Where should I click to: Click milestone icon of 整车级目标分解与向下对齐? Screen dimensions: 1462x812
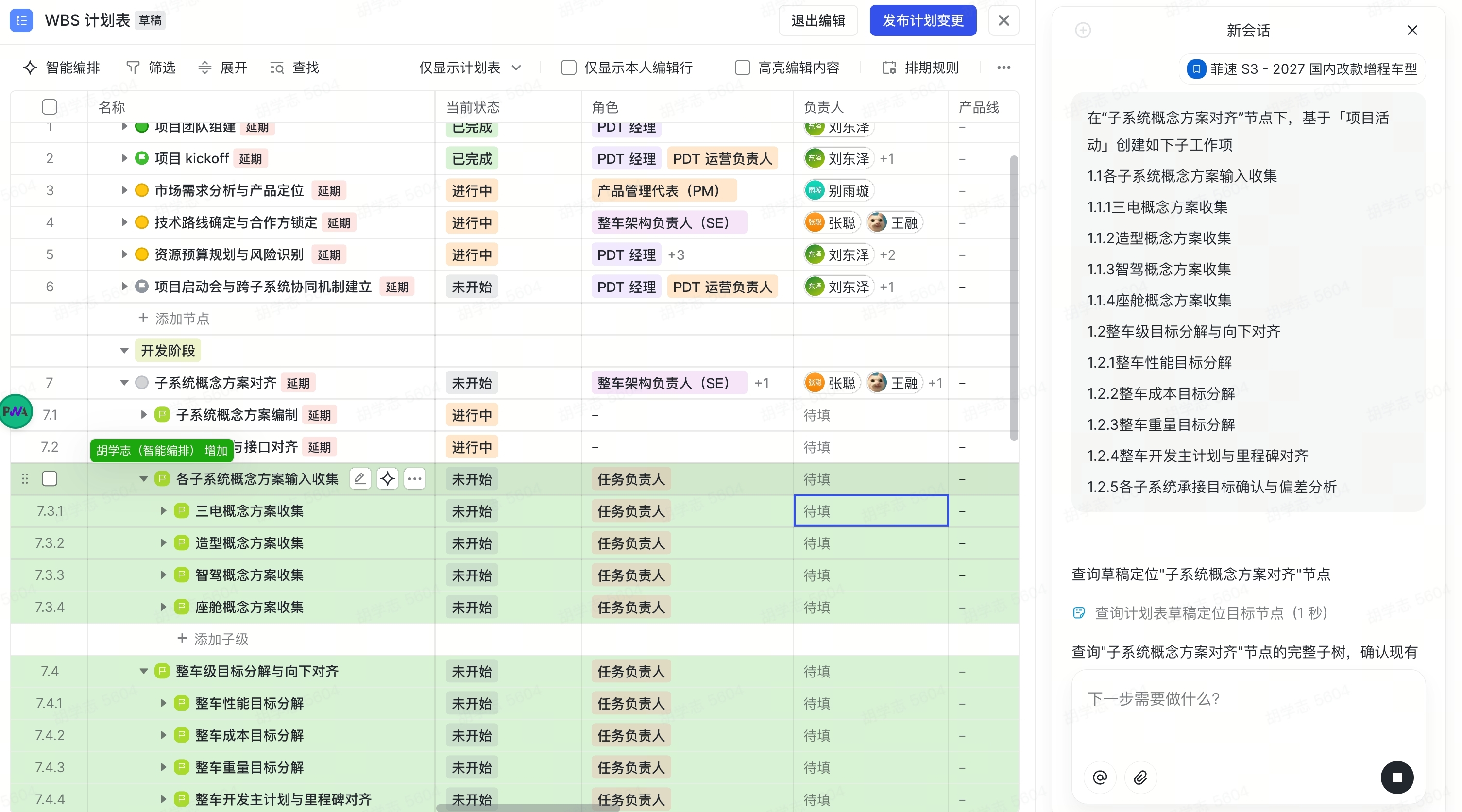pyautogui.click(x=162, y=671)
